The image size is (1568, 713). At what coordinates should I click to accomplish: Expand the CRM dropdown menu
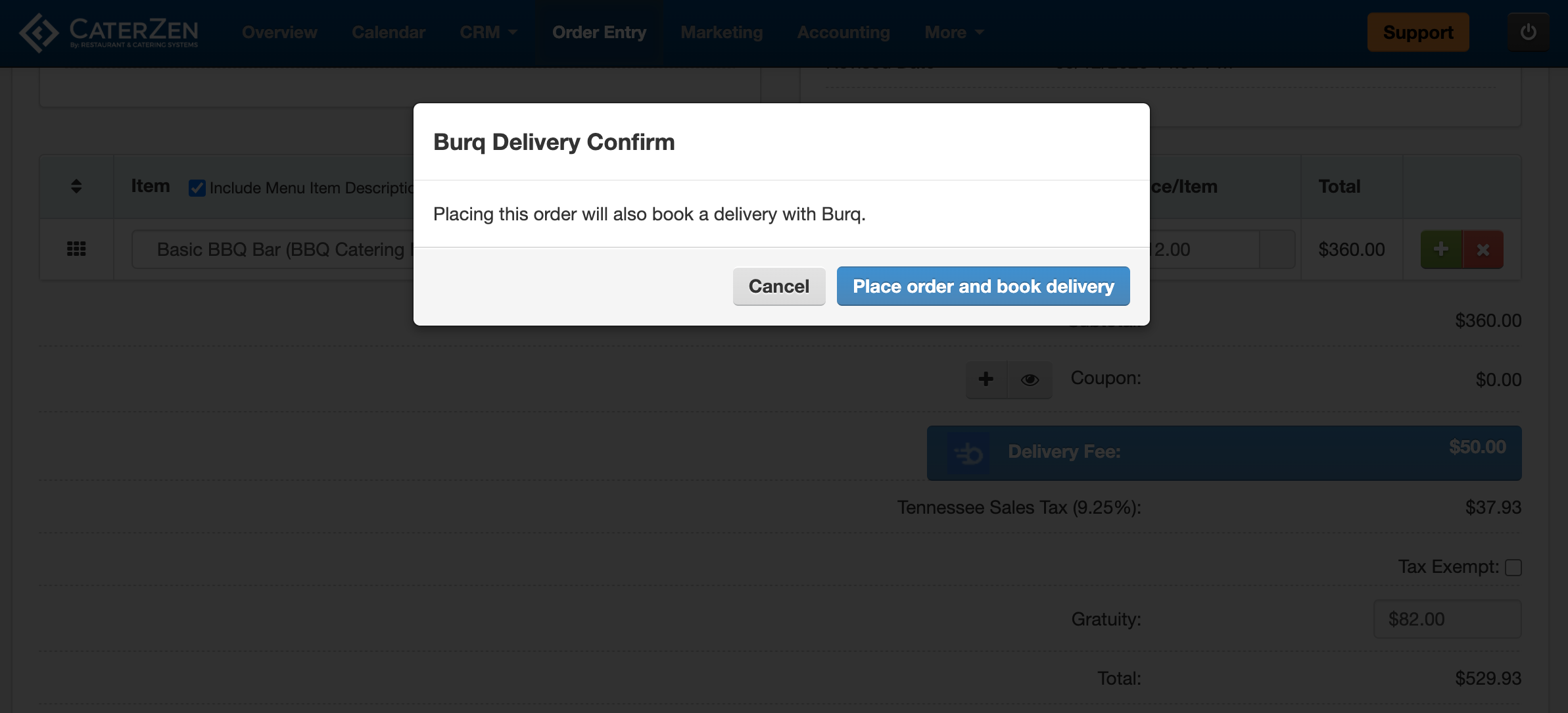click(488, 32)
